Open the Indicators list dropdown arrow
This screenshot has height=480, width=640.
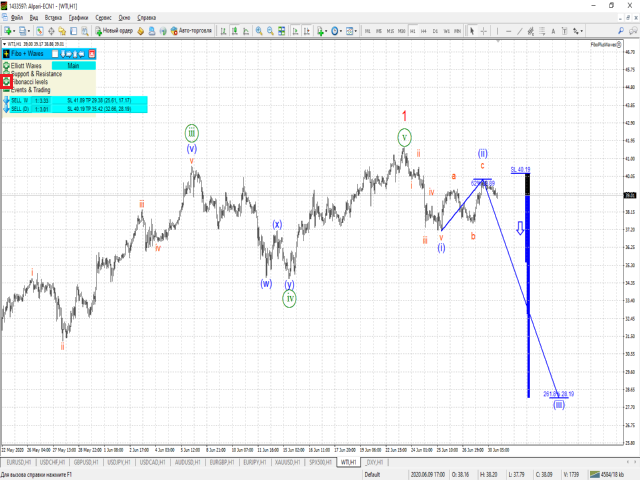(x=326, y=31)
